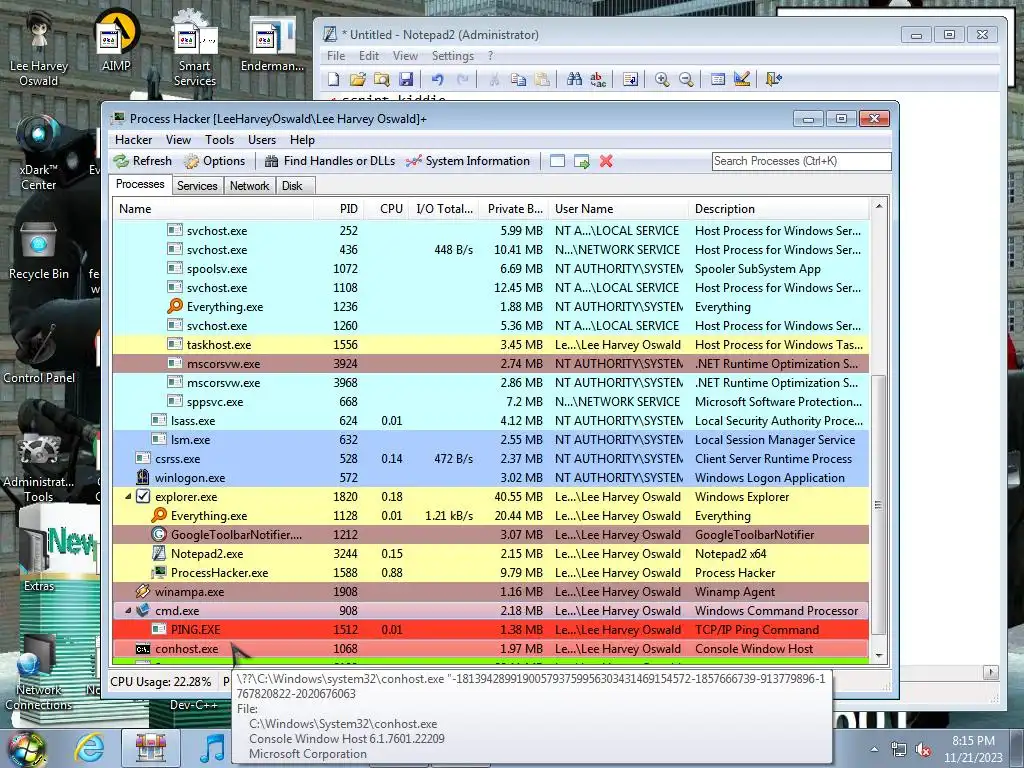Screen dimensions: 1024x768
Task: Open Internet Explorer from the taskbar
Action: pyautogui.click(x=88, y=748)
